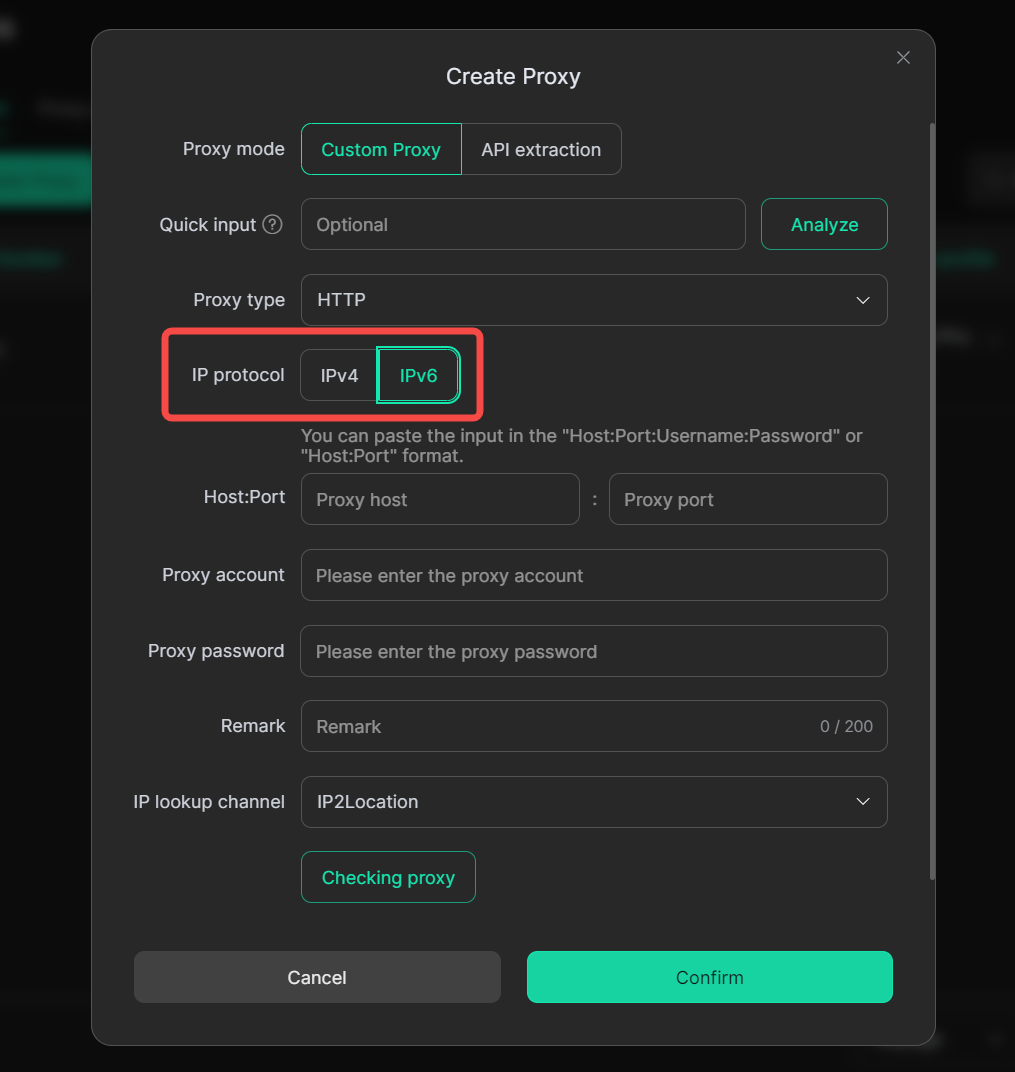Confirm the proxy creation

pyautogui.click(x=709, y=977)
